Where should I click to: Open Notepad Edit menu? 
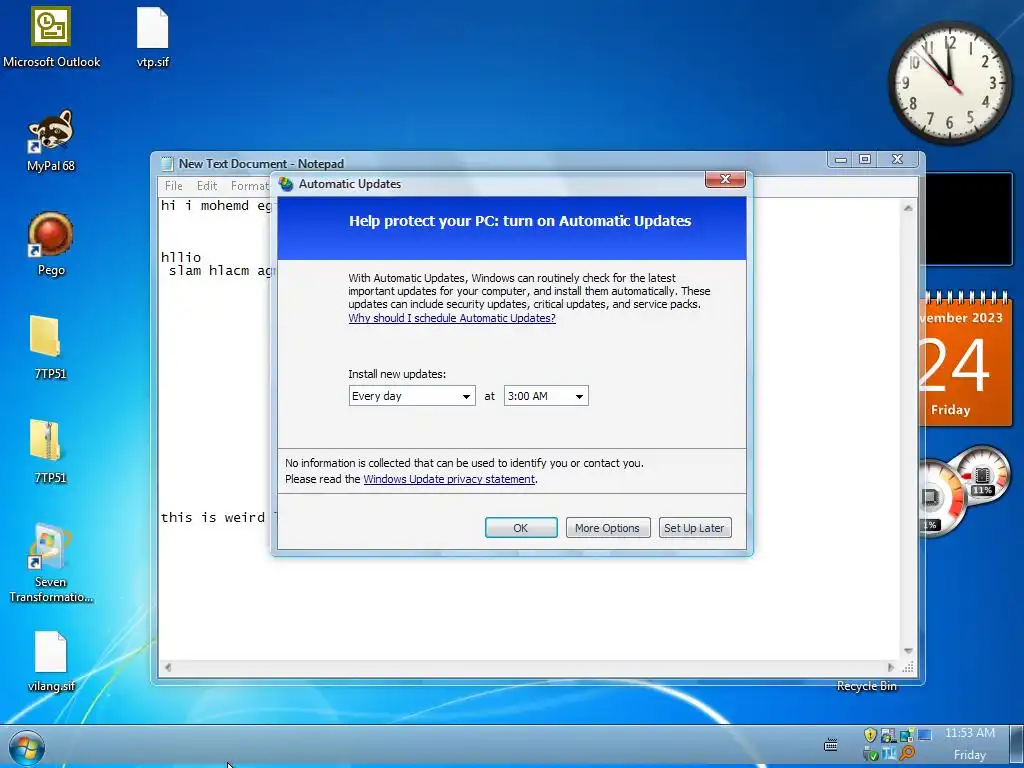pyautogui.click(x=207, y=185)
